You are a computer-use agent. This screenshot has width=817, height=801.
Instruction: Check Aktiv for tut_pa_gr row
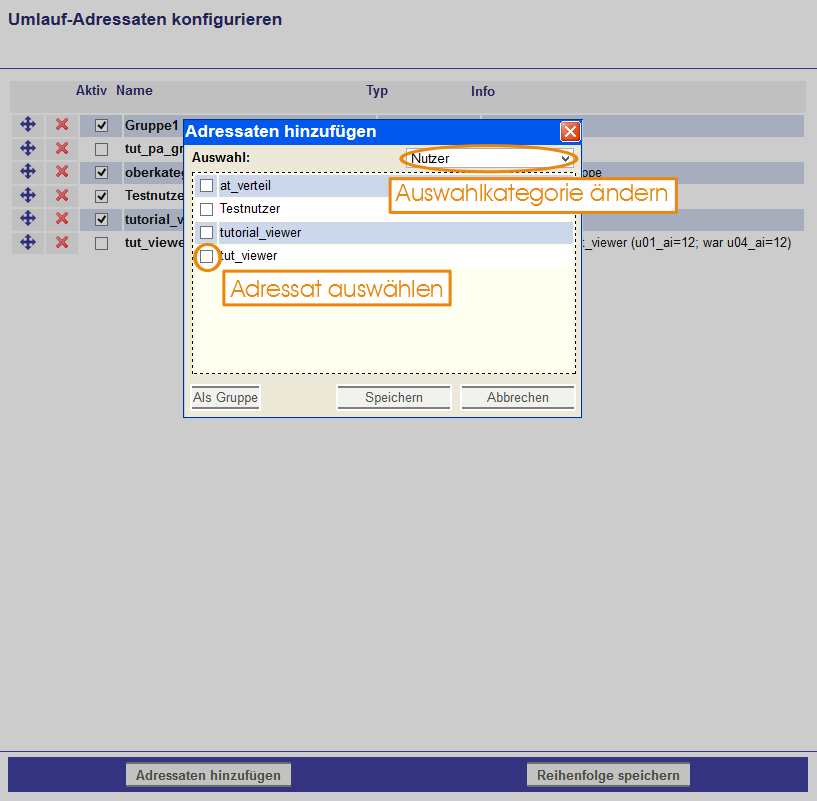click(102, 150)
